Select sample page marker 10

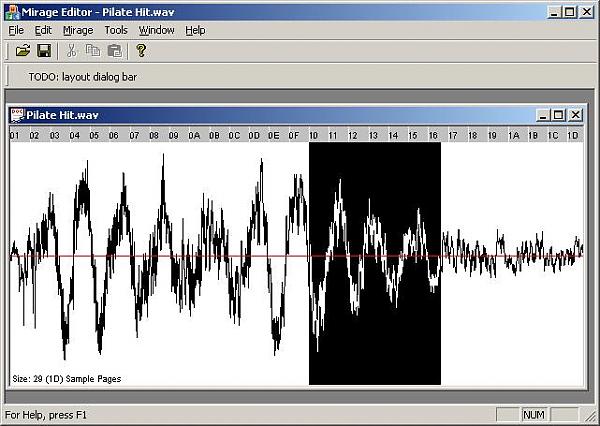click(x=313, y=135)
